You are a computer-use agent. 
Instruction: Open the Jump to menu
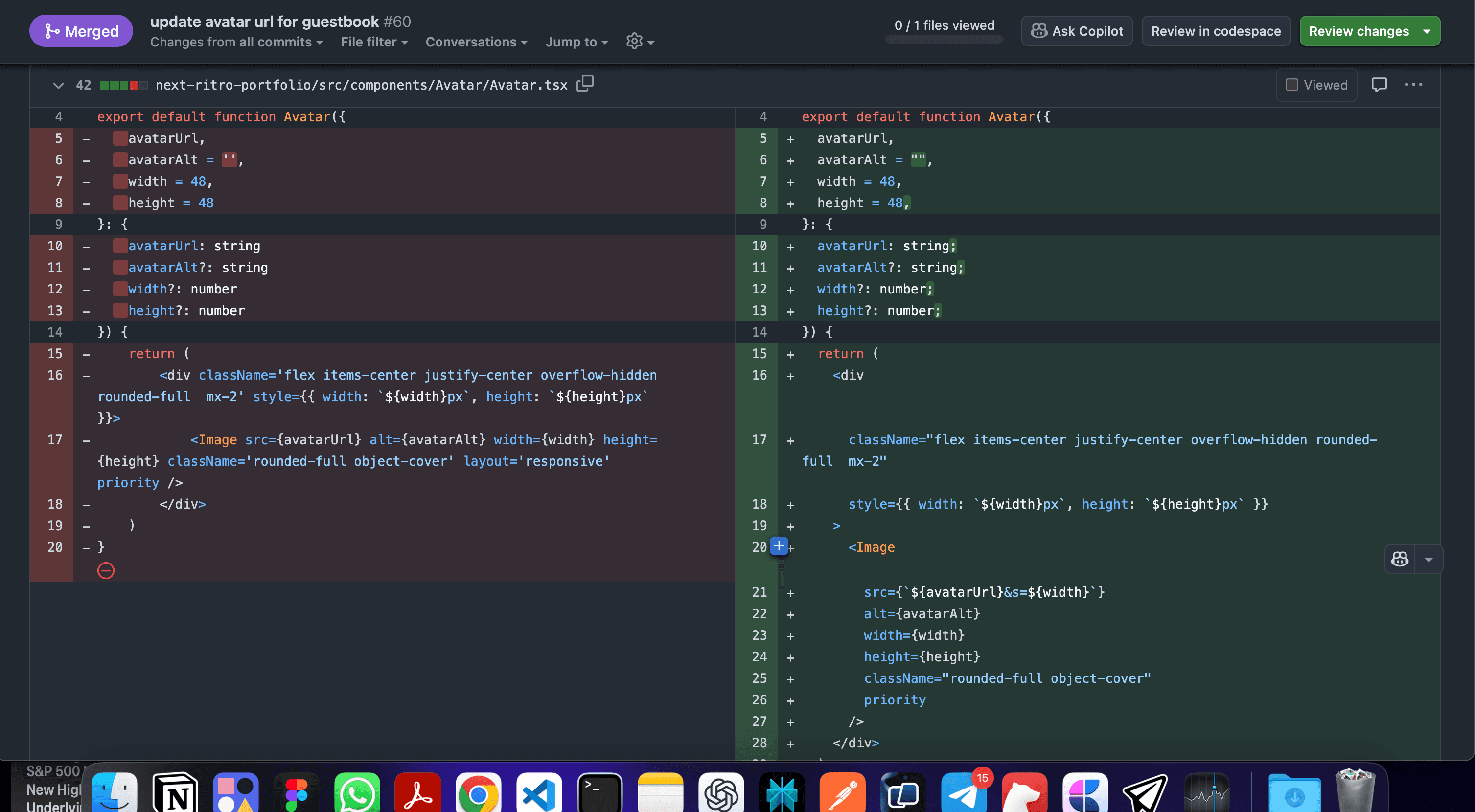(x=576, y=42)
